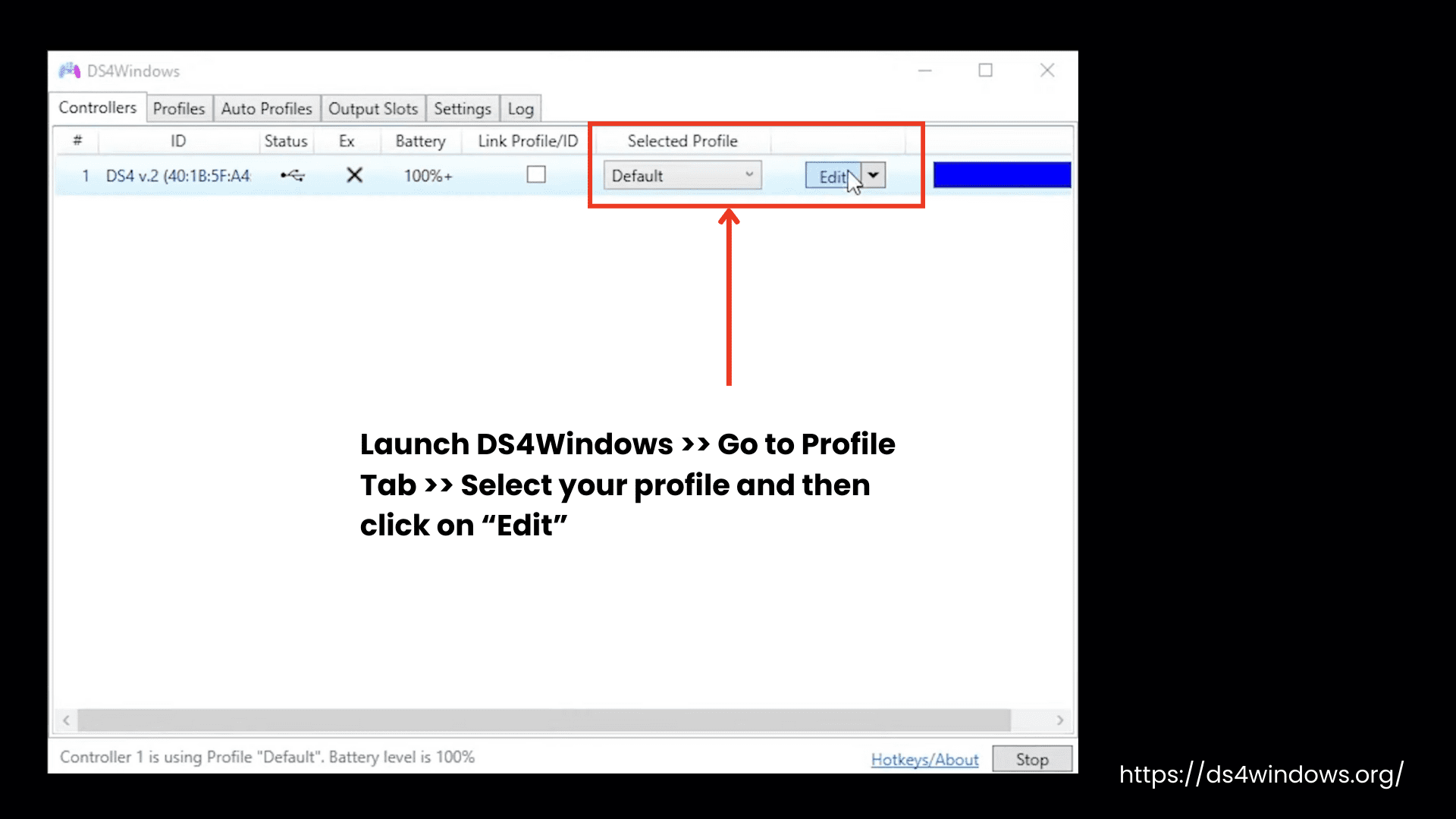Click the Status column header
This screenshot has width=1456, height=819.
coord(286,141)
